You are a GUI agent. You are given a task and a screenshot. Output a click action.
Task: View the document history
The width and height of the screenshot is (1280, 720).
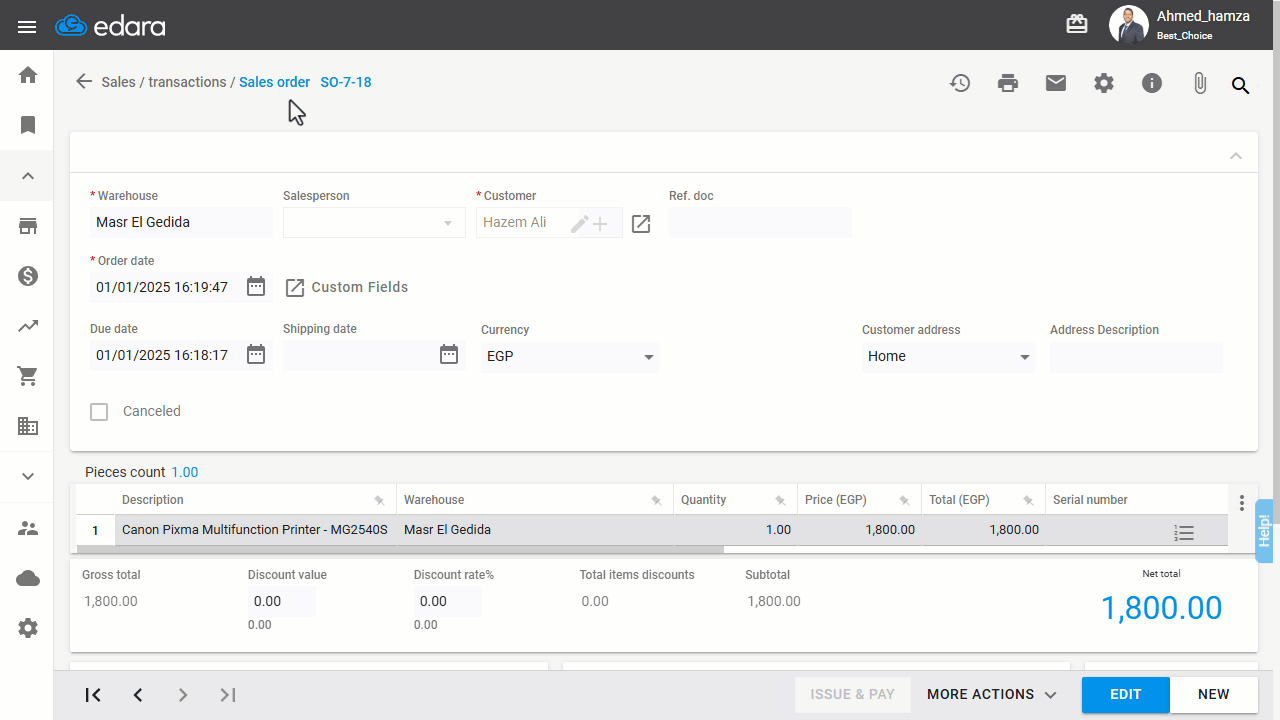pyautogui.click(x=960, y=83)
